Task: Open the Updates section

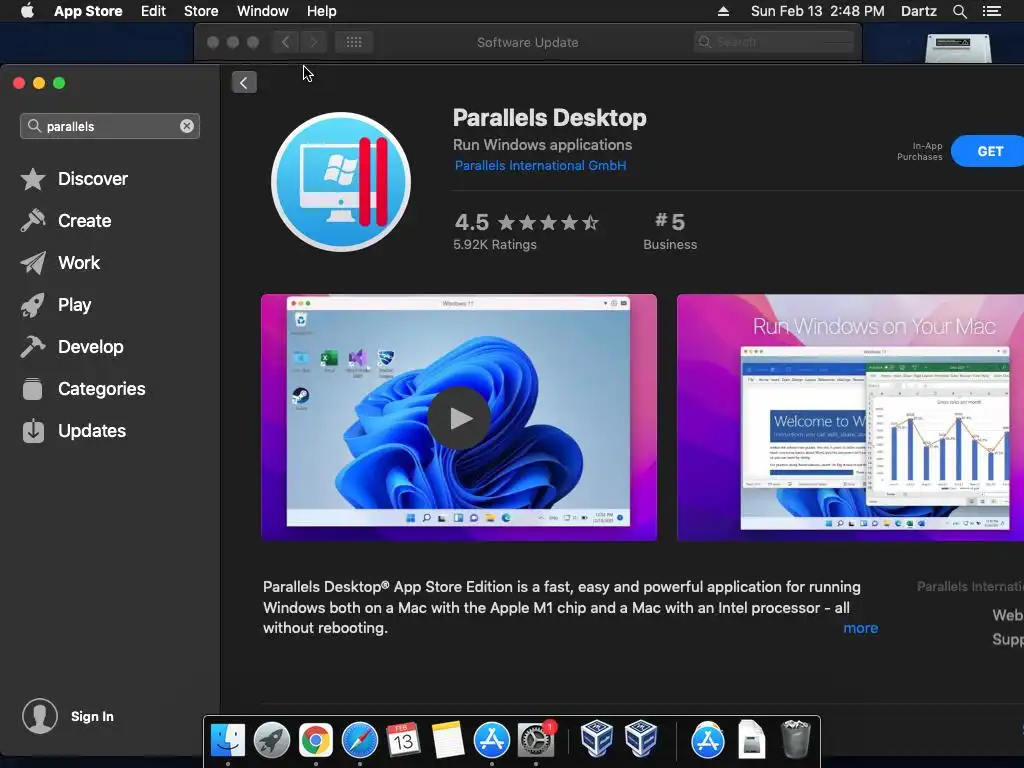Action: 73,431
